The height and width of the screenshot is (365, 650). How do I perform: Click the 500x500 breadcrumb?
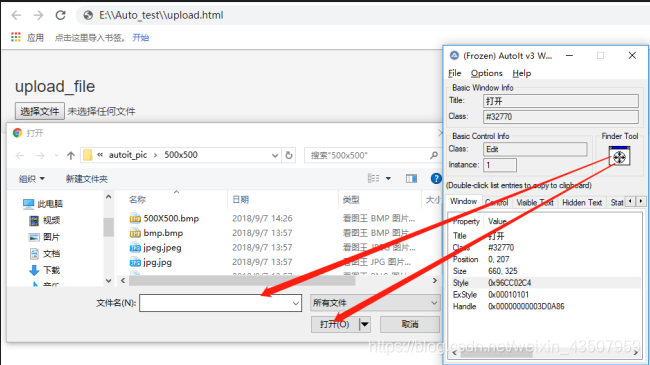[181, 155]
